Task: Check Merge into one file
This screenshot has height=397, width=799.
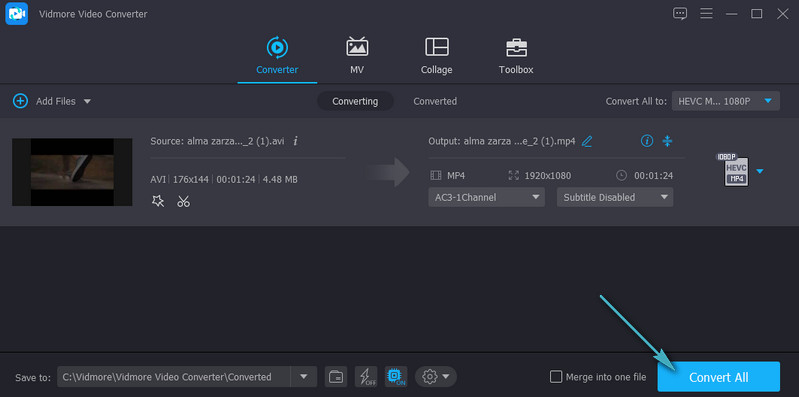Action: click(555, 377)
